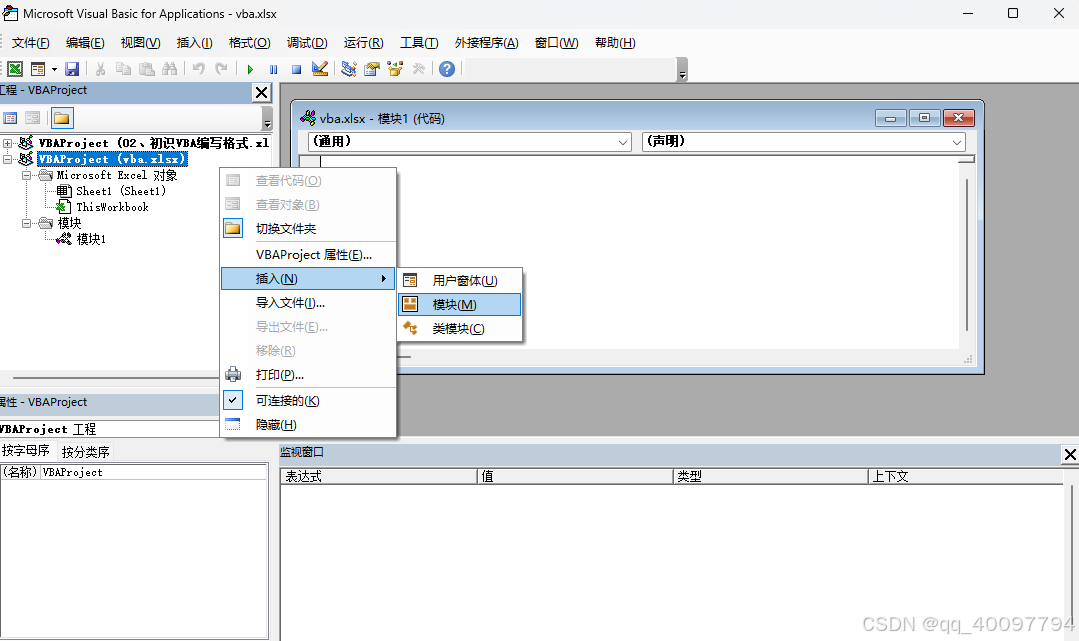Click the Redo arrow icon
This screenshot has height=641, width=1079.
click(222, 69)
